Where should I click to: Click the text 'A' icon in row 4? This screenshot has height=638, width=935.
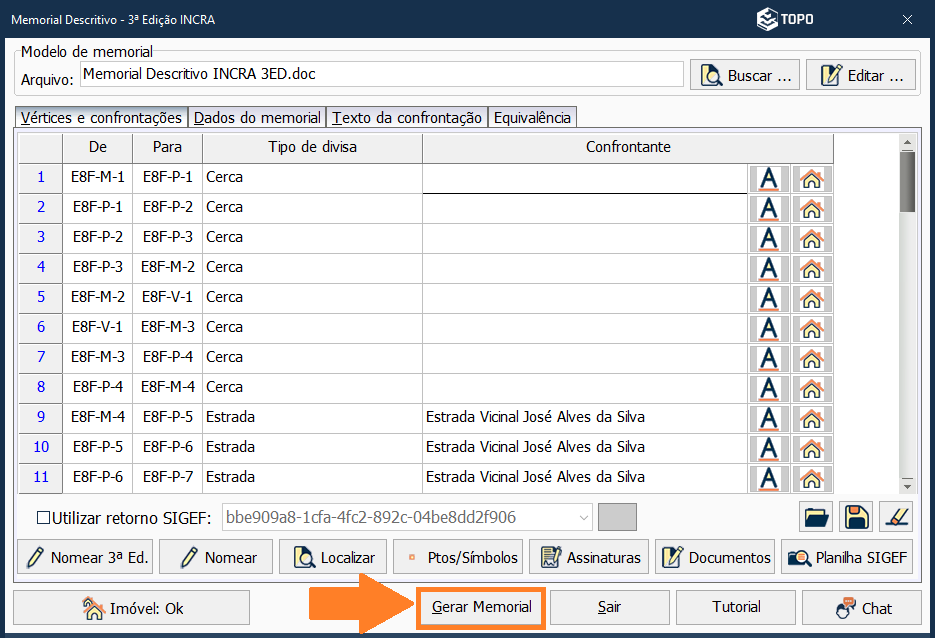[769, 269]
